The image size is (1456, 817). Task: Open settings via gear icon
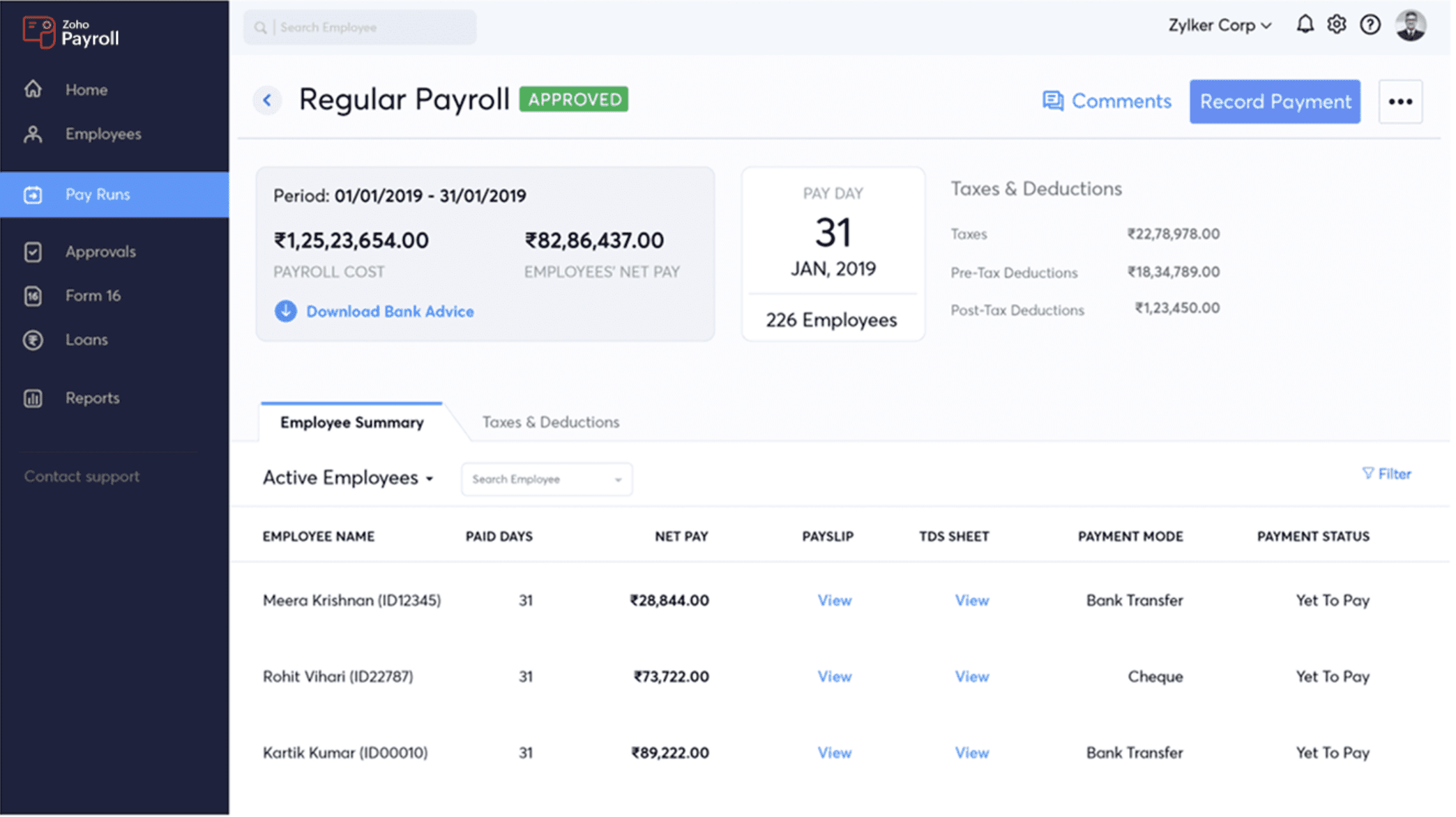click(x=1336, y=25)
